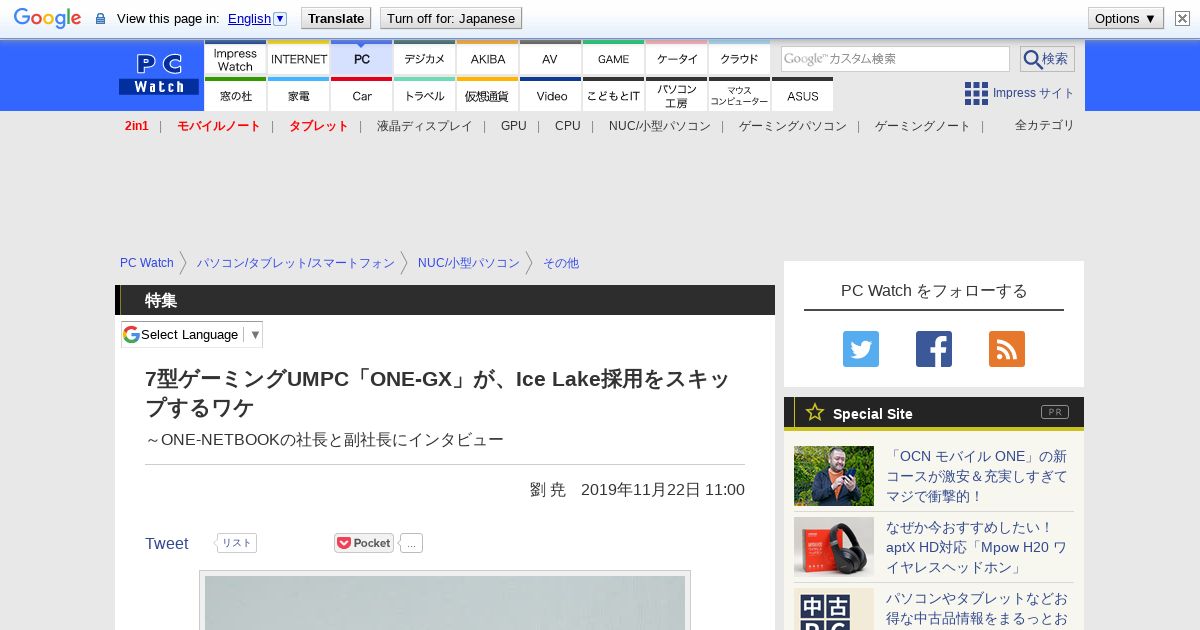The image size is (1200, 630).
Task: Go to the 2in1 category
Action: [x=137, y=126]
